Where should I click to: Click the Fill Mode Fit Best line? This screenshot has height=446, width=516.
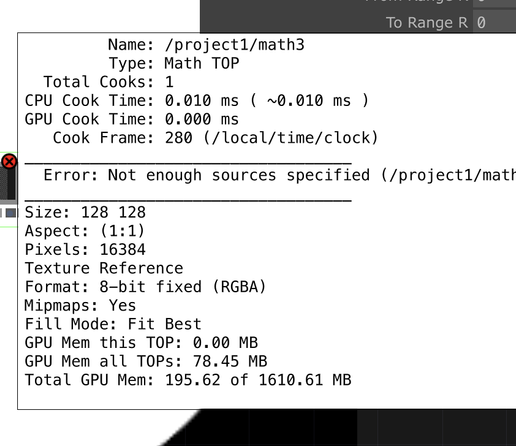113,324
